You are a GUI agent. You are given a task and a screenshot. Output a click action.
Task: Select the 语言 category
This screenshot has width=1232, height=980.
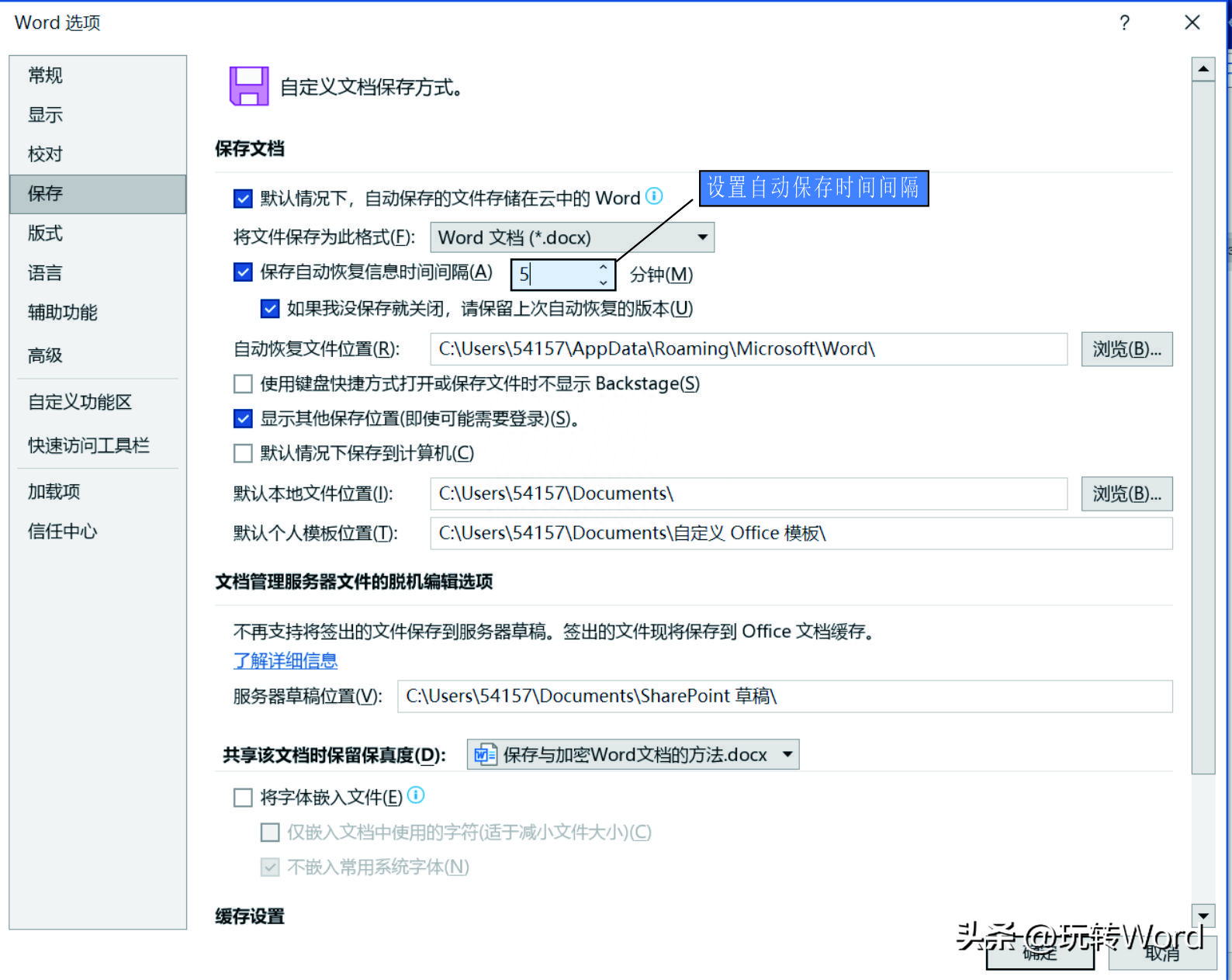click(x=98, y=273)
